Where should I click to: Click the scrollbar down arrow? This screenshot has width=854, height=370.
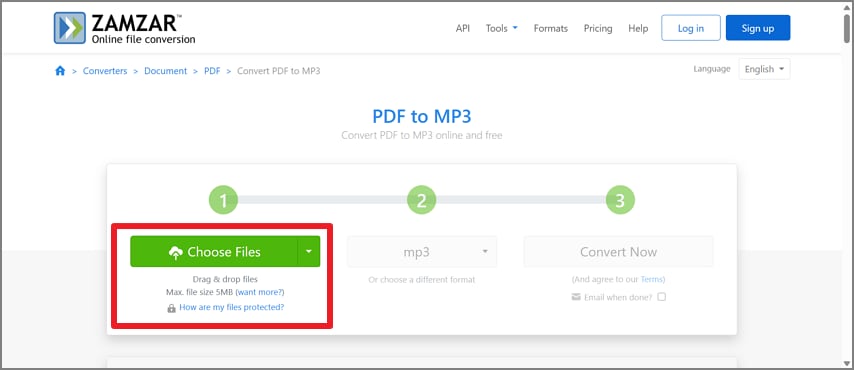[847, 363]
